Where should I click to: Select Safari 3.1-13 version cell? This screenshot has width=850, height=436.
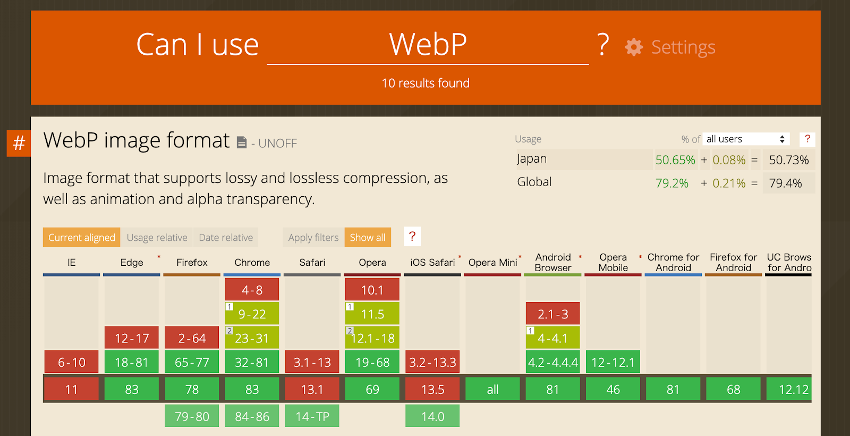point(312,362)
